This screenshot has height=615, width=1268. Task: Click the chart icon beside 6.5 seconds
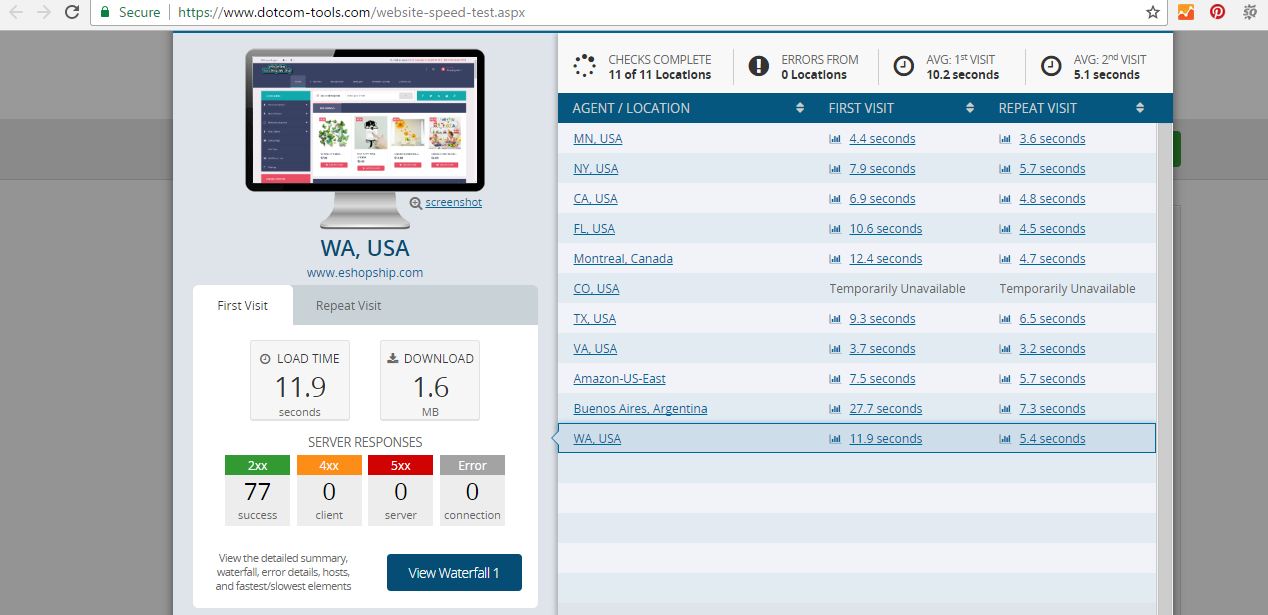(x=1005, y=319)
